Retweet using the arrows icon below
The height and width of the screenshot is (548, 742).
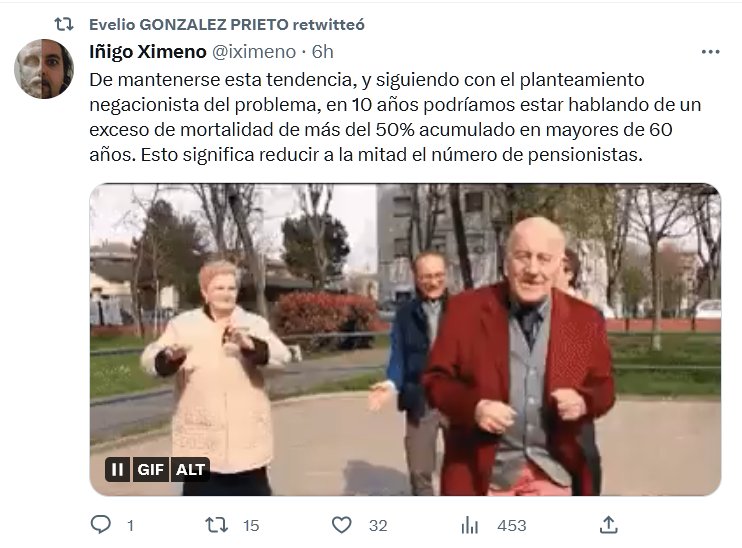(217, 525)
